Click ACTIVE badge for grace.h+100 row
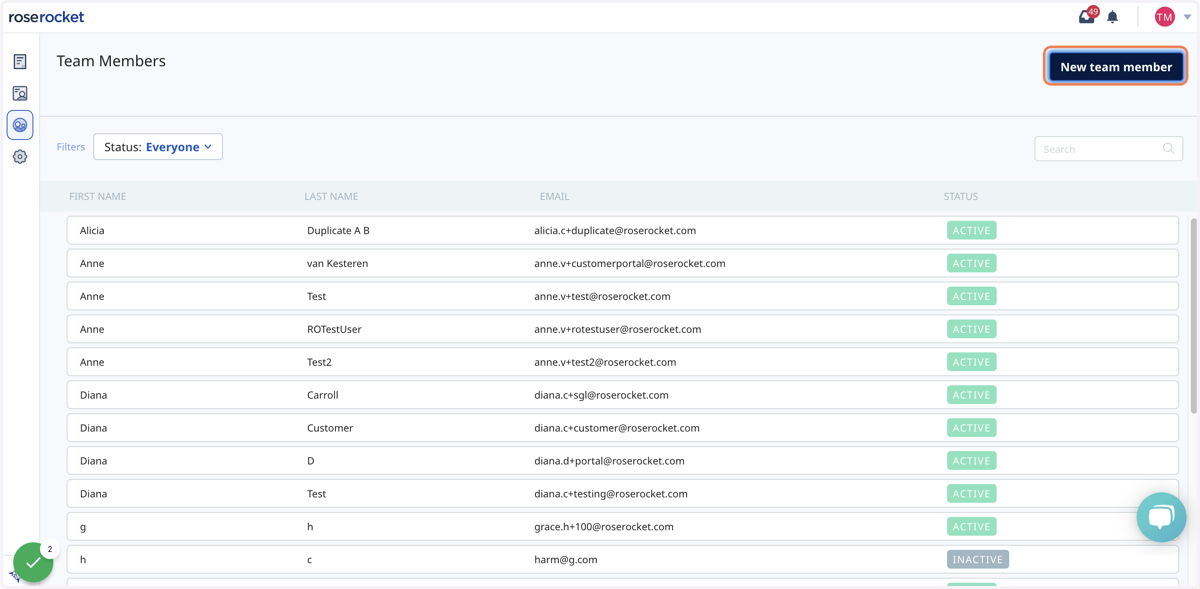 click(971, 527)
